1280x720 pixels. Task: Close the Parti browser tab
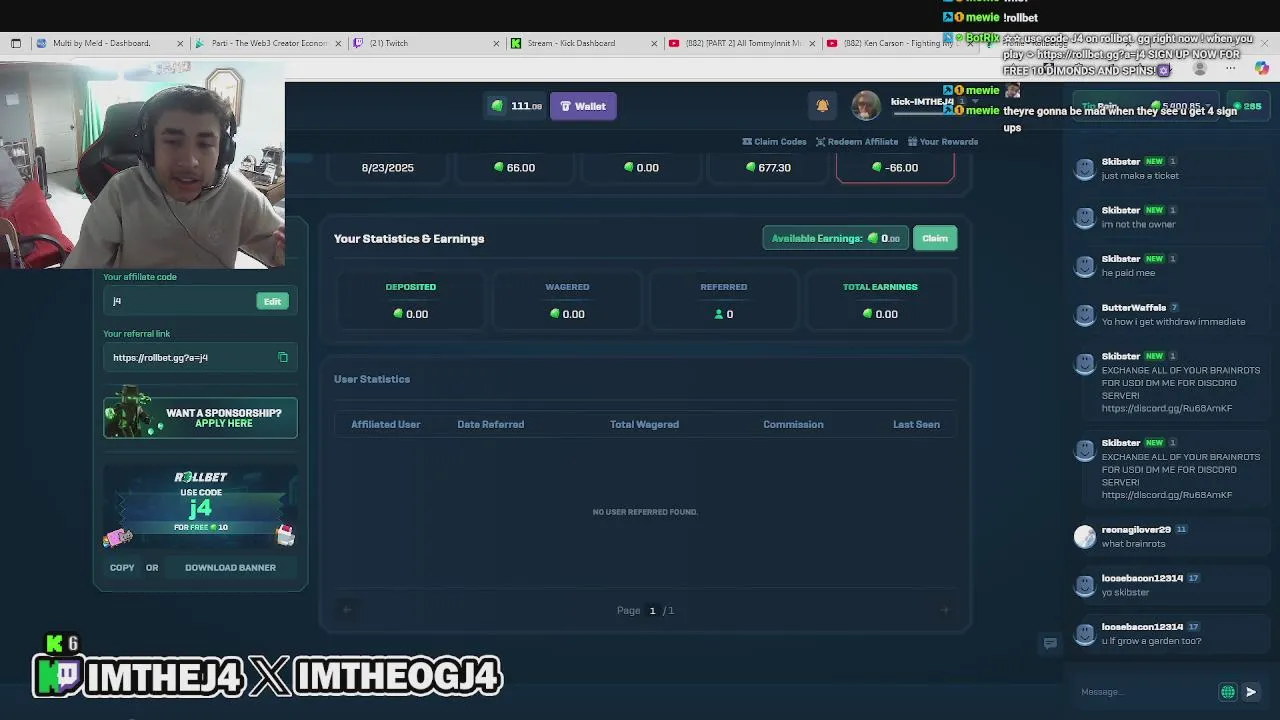(338, 43)
